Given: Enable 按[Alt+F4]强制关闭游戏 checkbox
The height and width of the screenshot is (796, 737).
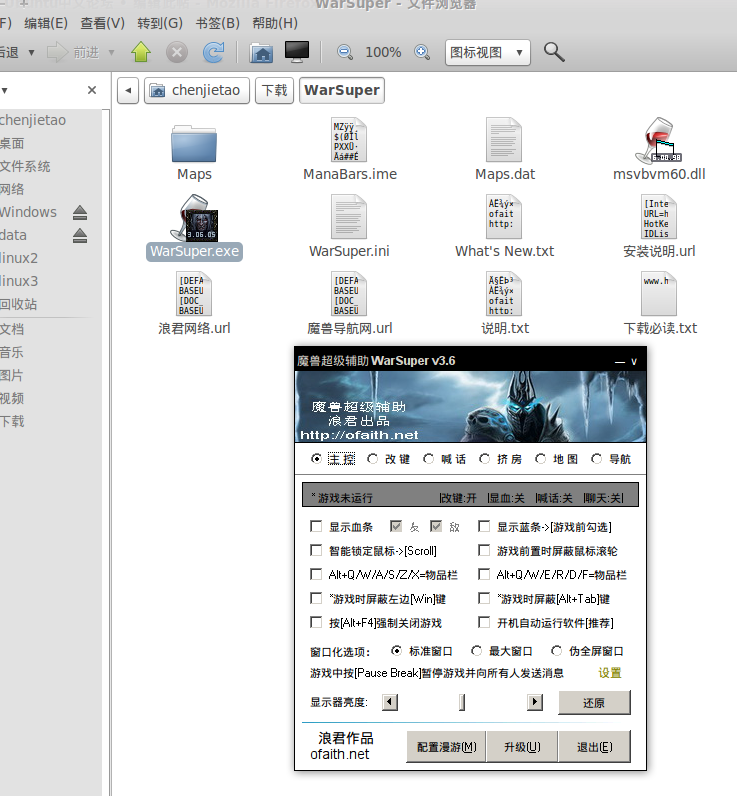Looking at the screenshot, I should coord(316,622).
